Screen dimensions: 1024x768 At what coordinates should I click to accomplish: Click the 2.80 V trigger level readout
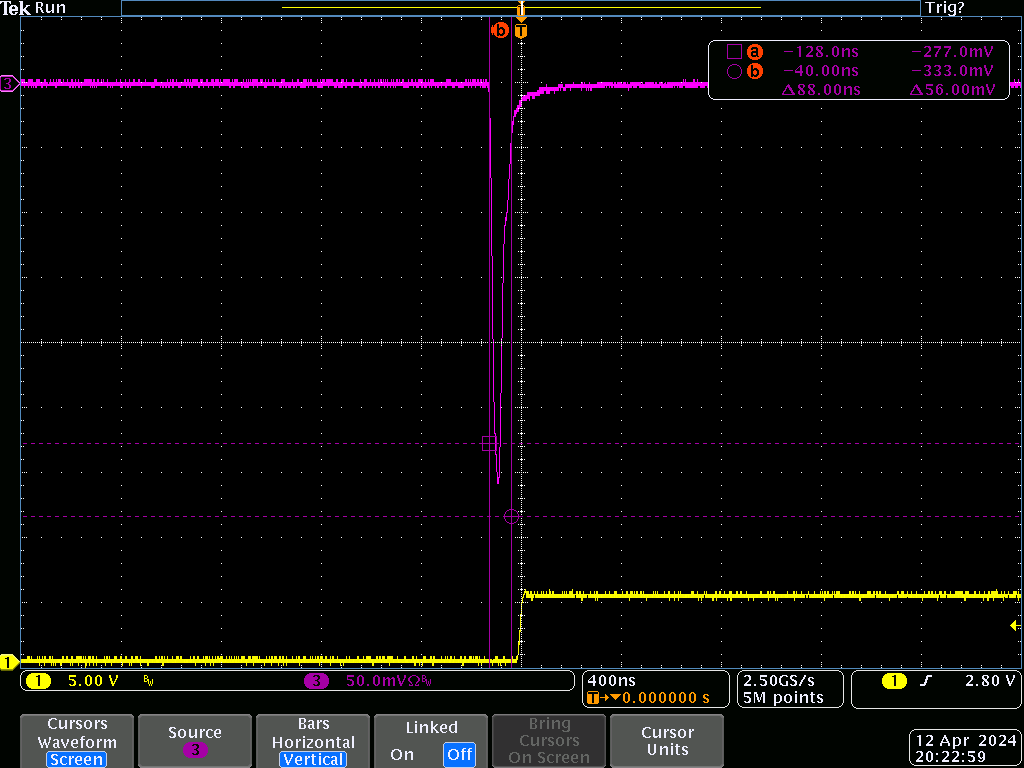[x=989, y=681]
